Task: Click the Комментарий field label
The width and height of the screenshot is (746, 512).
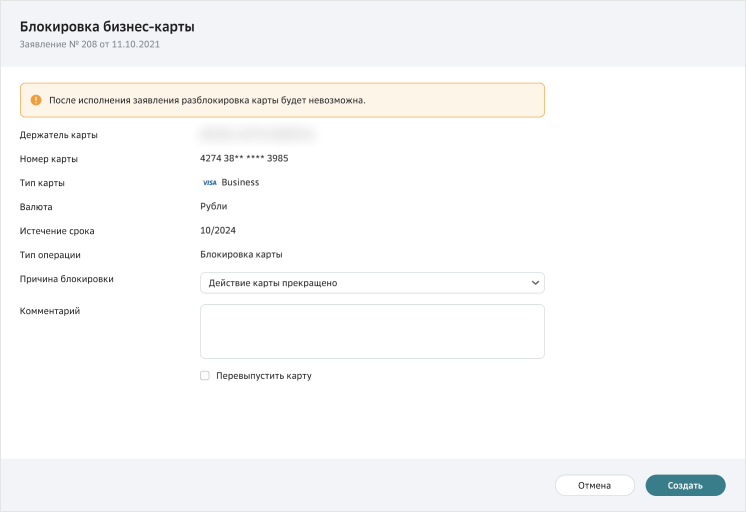Action: 50,311
